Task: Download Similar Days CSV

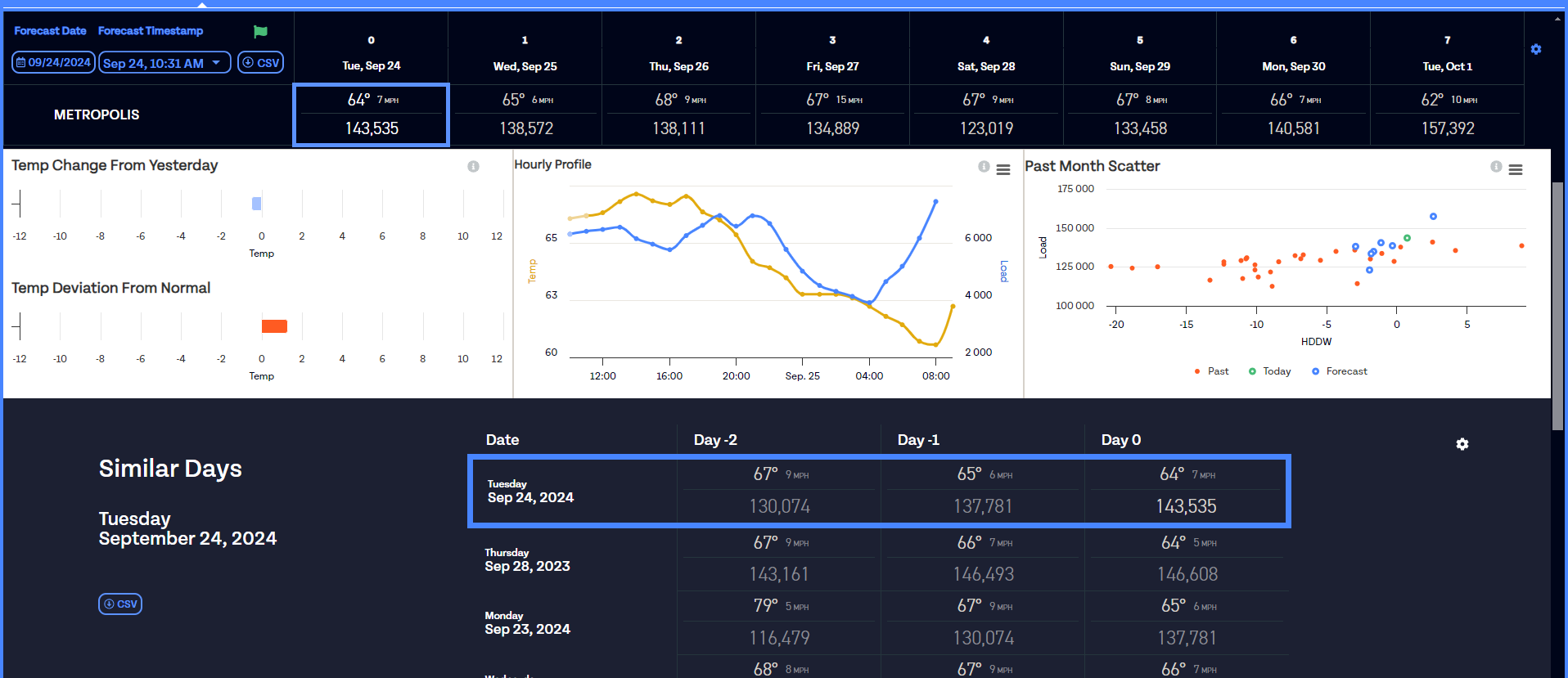Action: click(x=120, y=604)
